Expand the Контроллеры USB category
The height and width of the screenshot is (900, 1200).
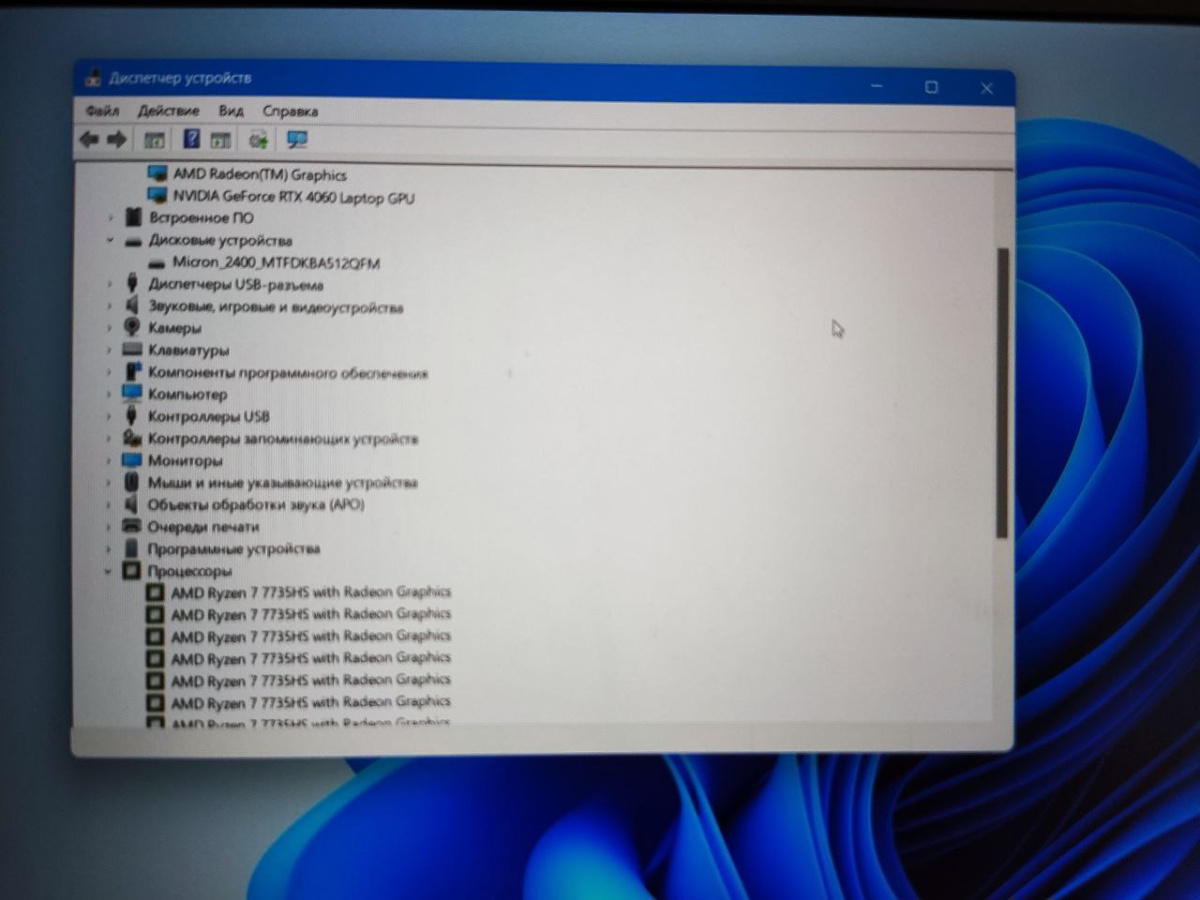tap(110, 416)
